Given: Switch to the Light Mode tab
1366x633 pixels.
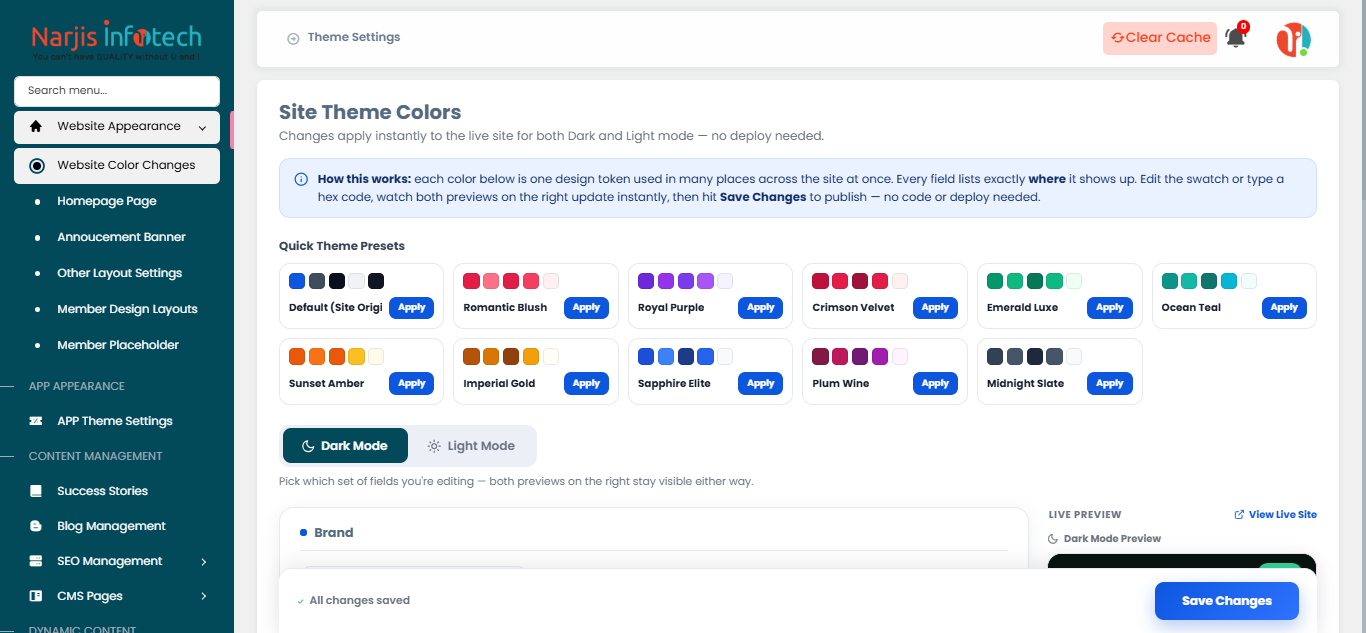Looking at the screenshot, I should pos(471,446).
